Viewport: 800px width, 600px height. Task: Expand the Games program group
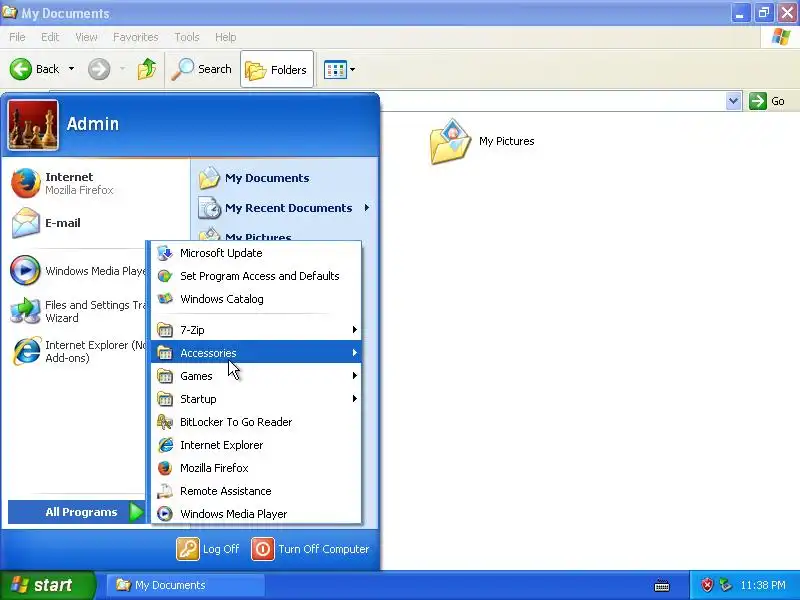[x=256, y=376]
